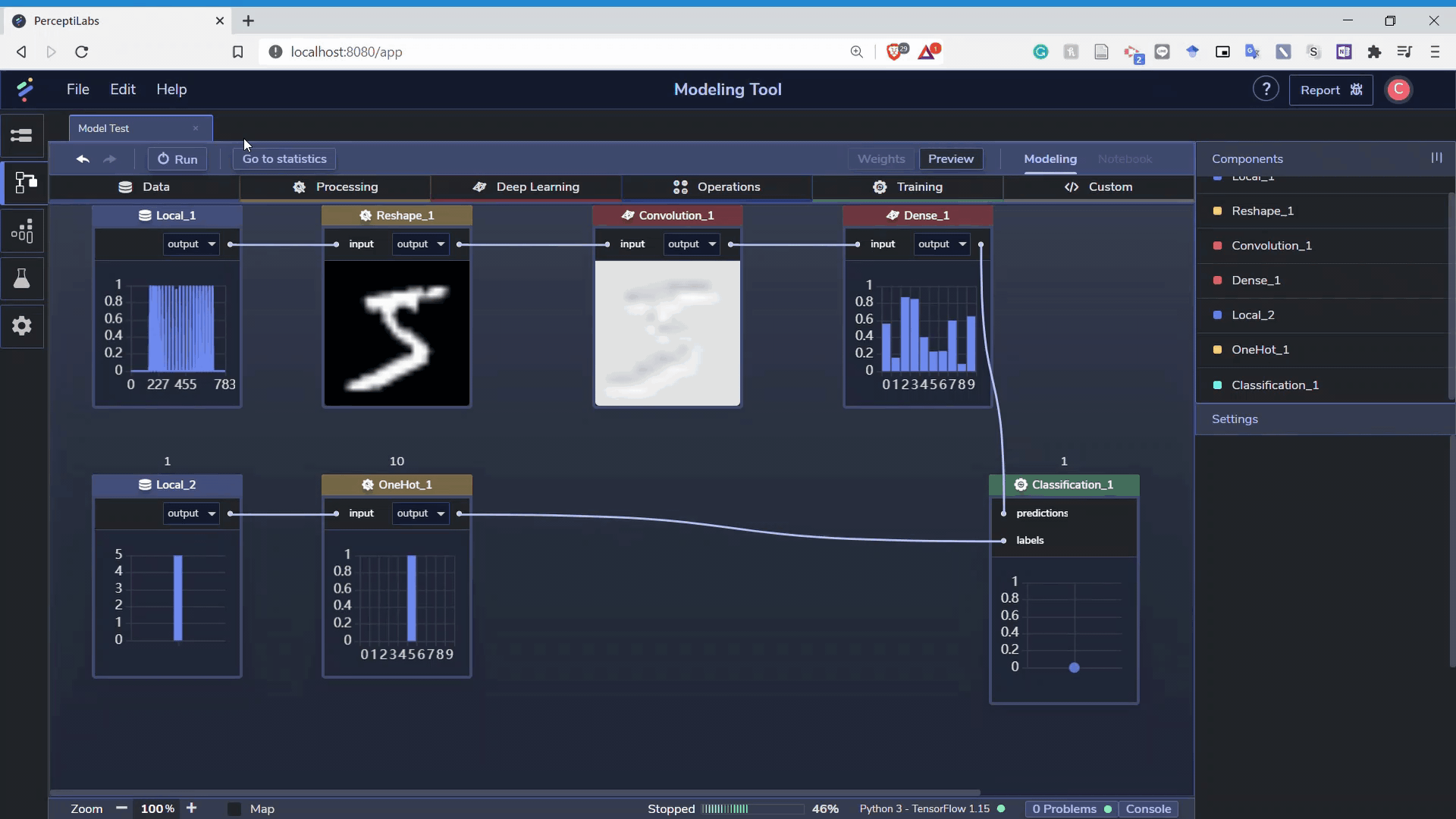Enable the Preview toggle
Screen dimensions: 1456x819
tap(950, 158)
